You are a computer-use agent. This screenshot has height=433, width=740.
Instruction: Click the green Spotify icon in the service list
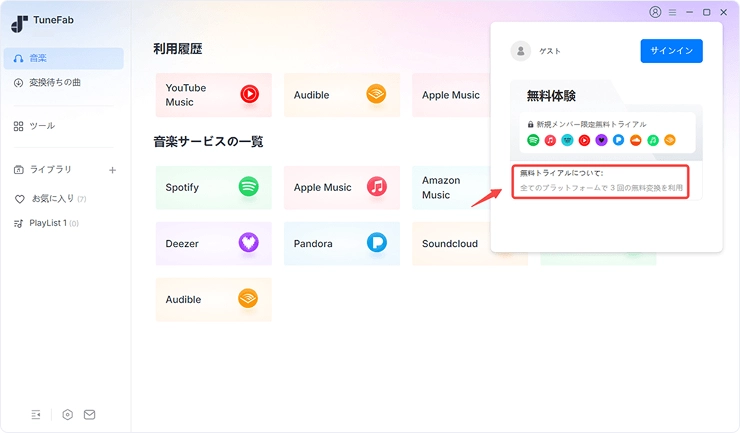click(248, 186)
